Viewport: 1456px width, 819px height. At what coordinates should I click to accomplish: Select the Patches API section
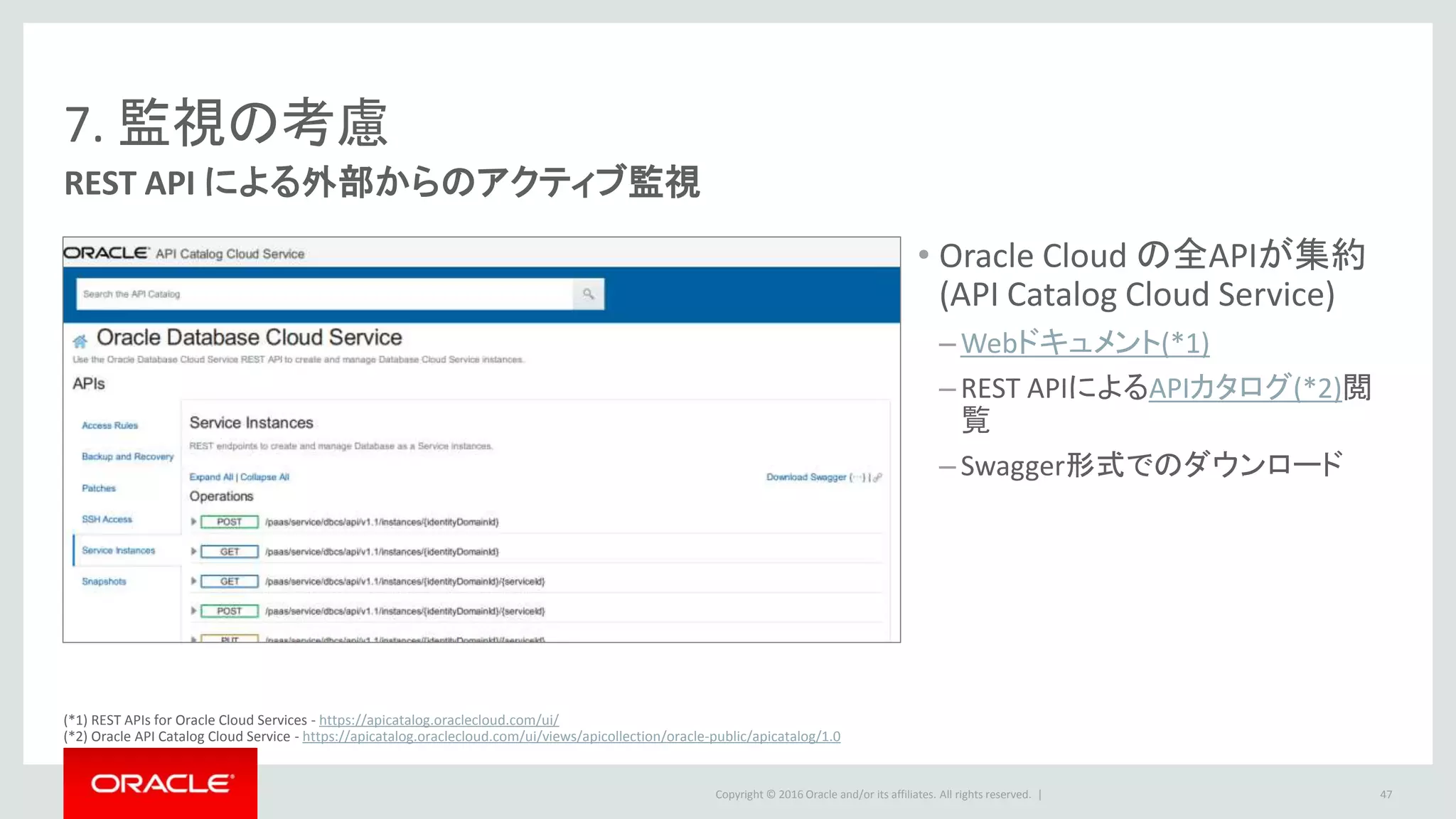(x=98, y=488)
